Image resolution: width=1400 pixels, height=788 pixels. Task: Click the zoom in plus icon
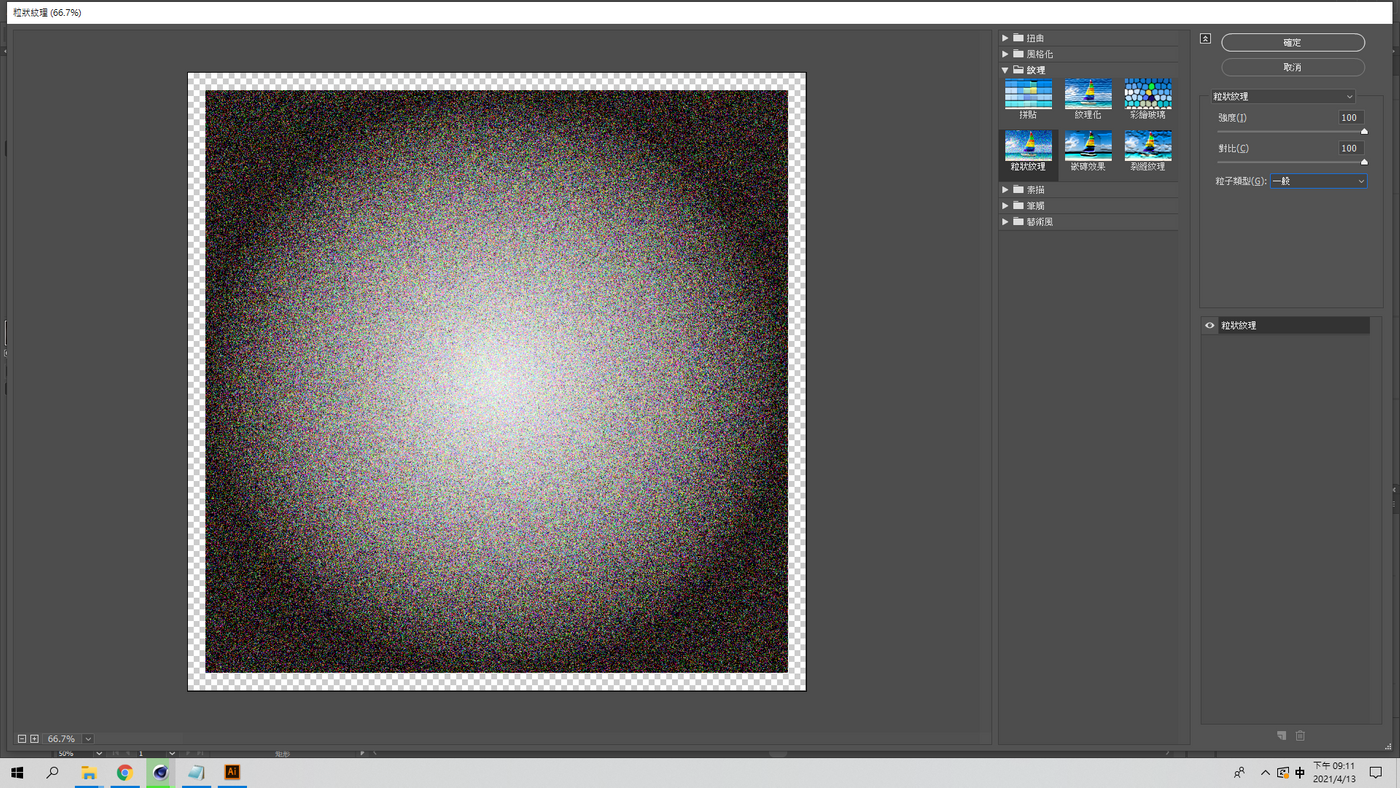(34, 739)
